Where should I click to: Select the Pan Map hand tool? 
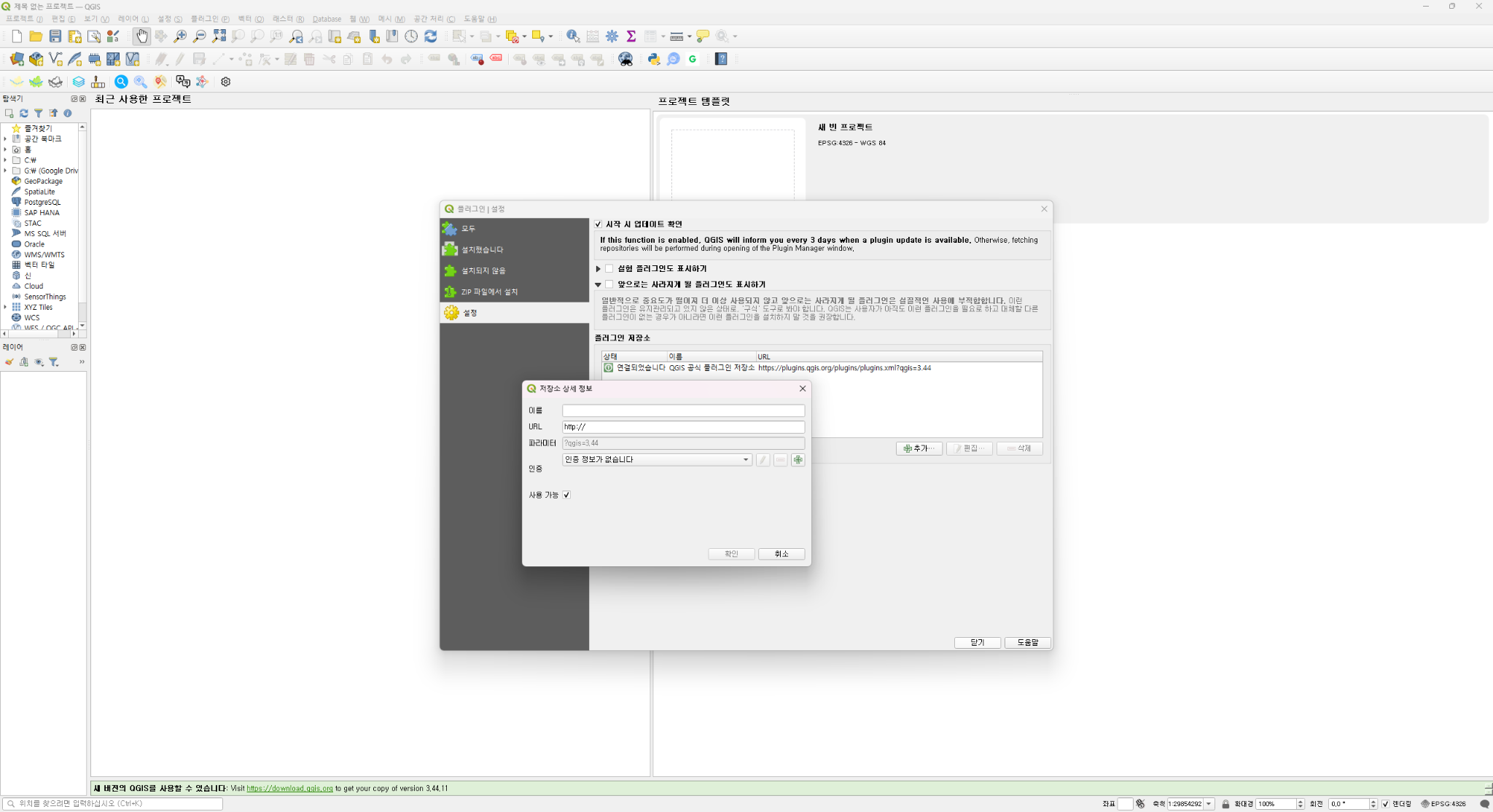coord(141,36)
